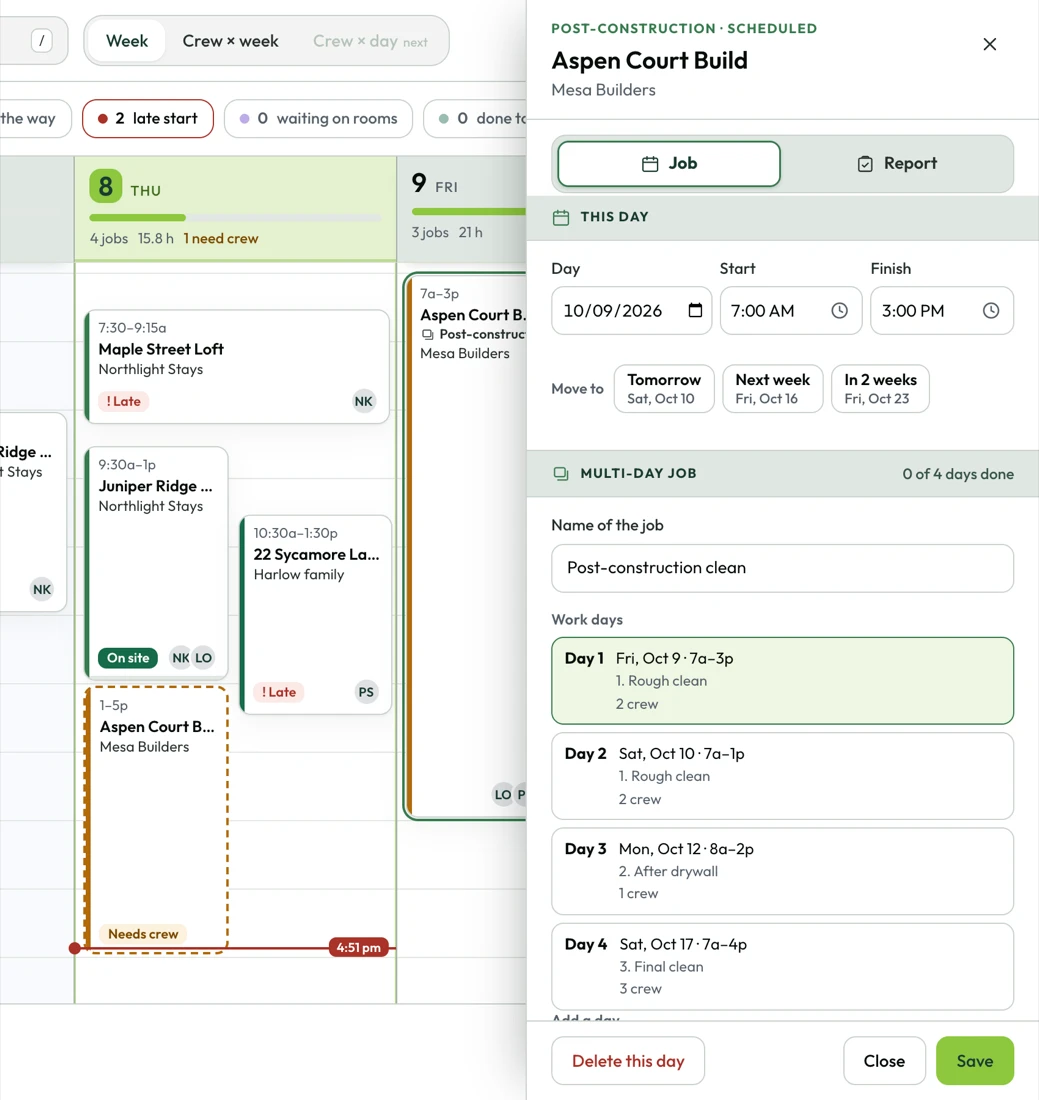Click Delete this day
The height and width of the screenshot is (1100, 1039).
point(628,1061)
